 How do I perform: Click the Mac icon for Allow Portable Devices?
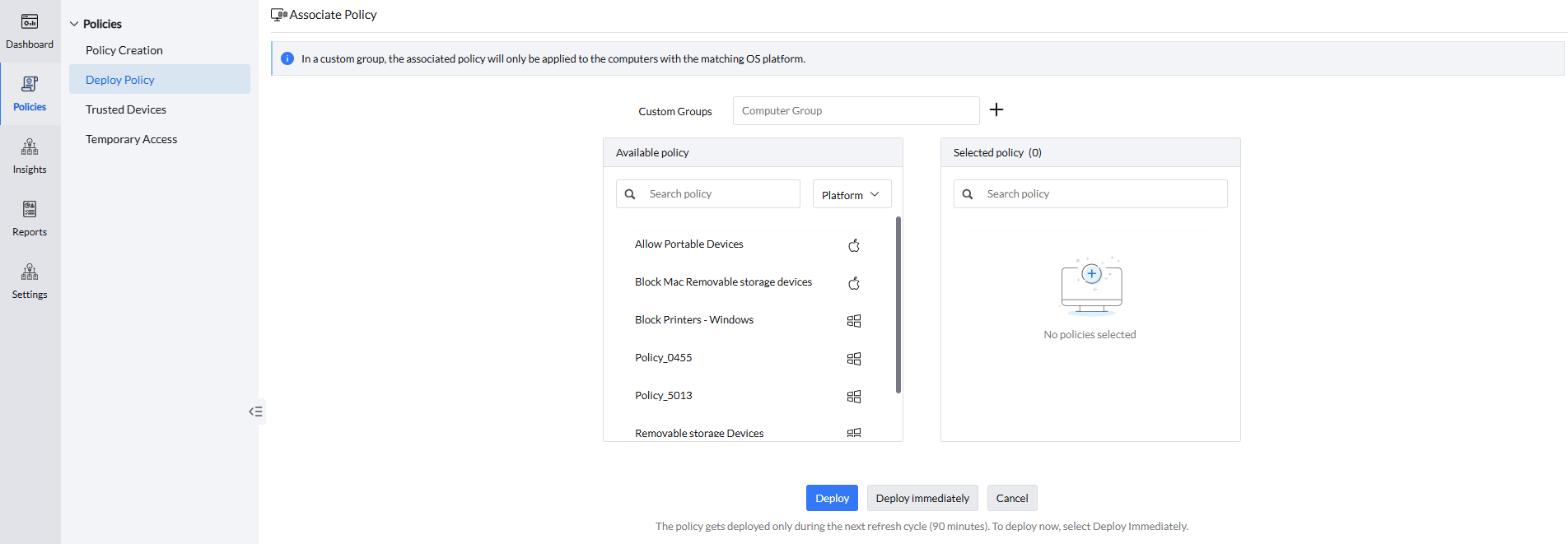point(854,245)
